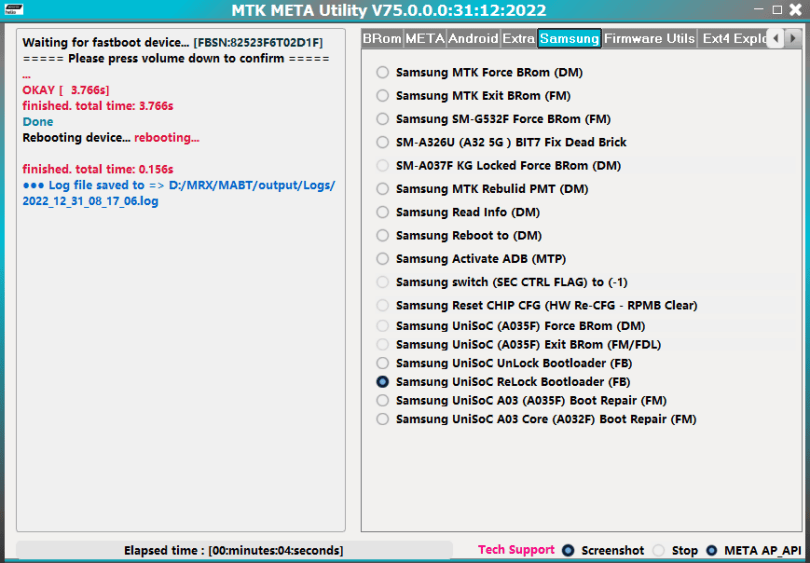
Task: Choose Samsung UniSoC UnLock Bootloader (FB)
Action: pyautogui.click(x=383, y=363)
